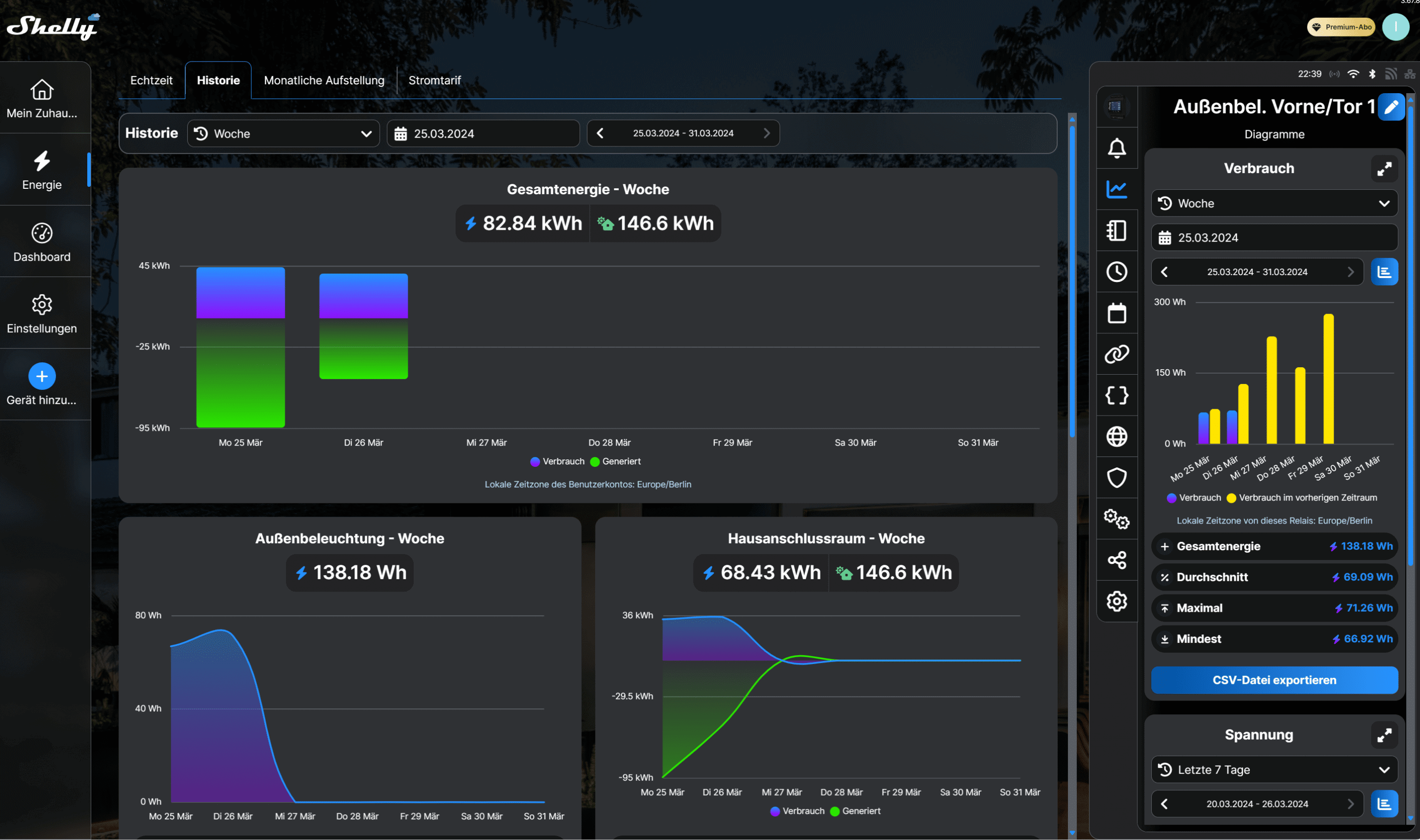The width and height of the screenshot is (1420, 840).
Task: Click the share icon in device sidebar
Action: (1116, 560)
